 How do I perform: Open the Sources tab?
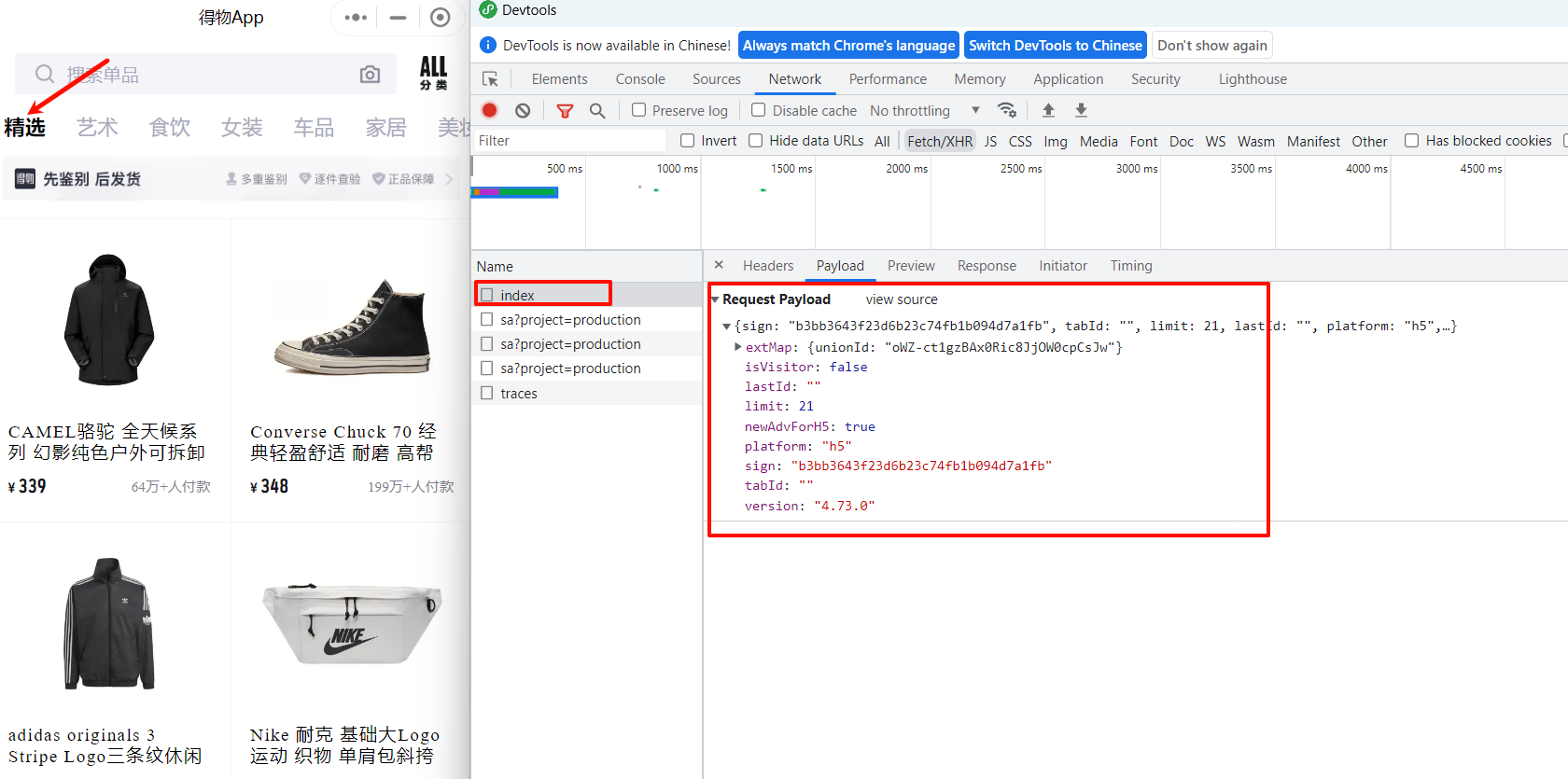tap(717, 79)
